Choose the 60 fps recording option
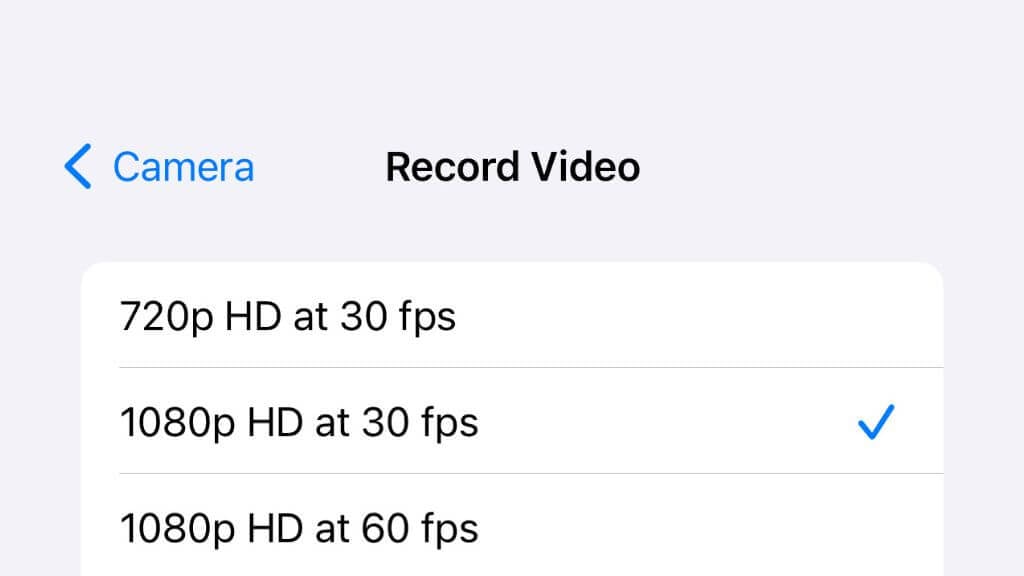 [512, 526]
